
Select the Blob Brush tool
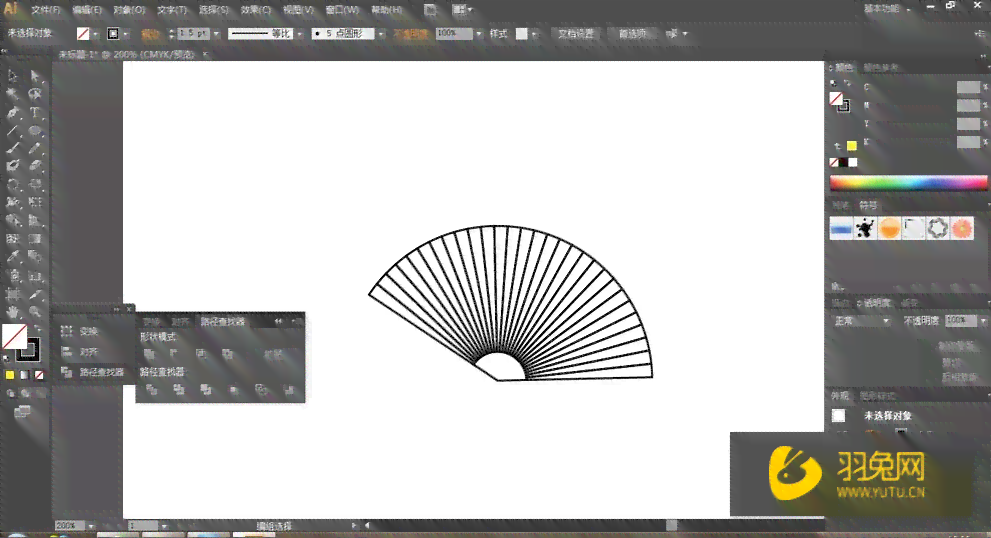13,166
